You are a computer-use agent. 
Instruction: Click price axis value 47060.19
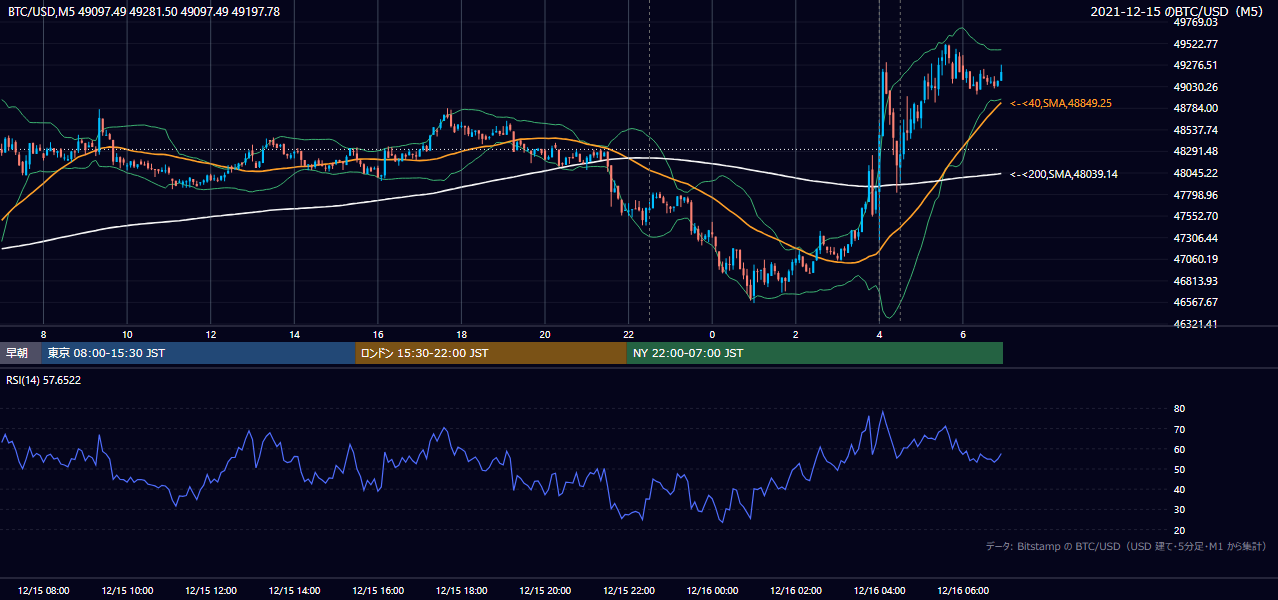coord(1196,259)
